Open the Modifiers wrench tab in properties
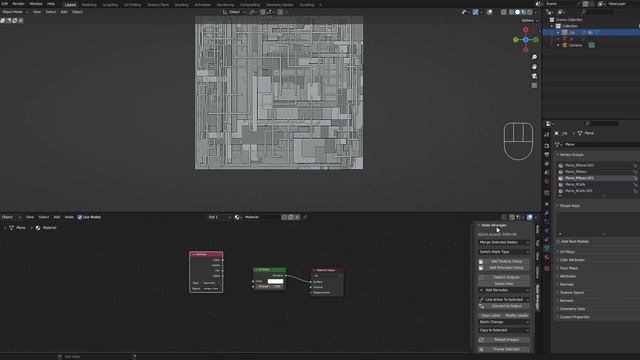This screenshot has width=640, height=360. tap(547, 213)
